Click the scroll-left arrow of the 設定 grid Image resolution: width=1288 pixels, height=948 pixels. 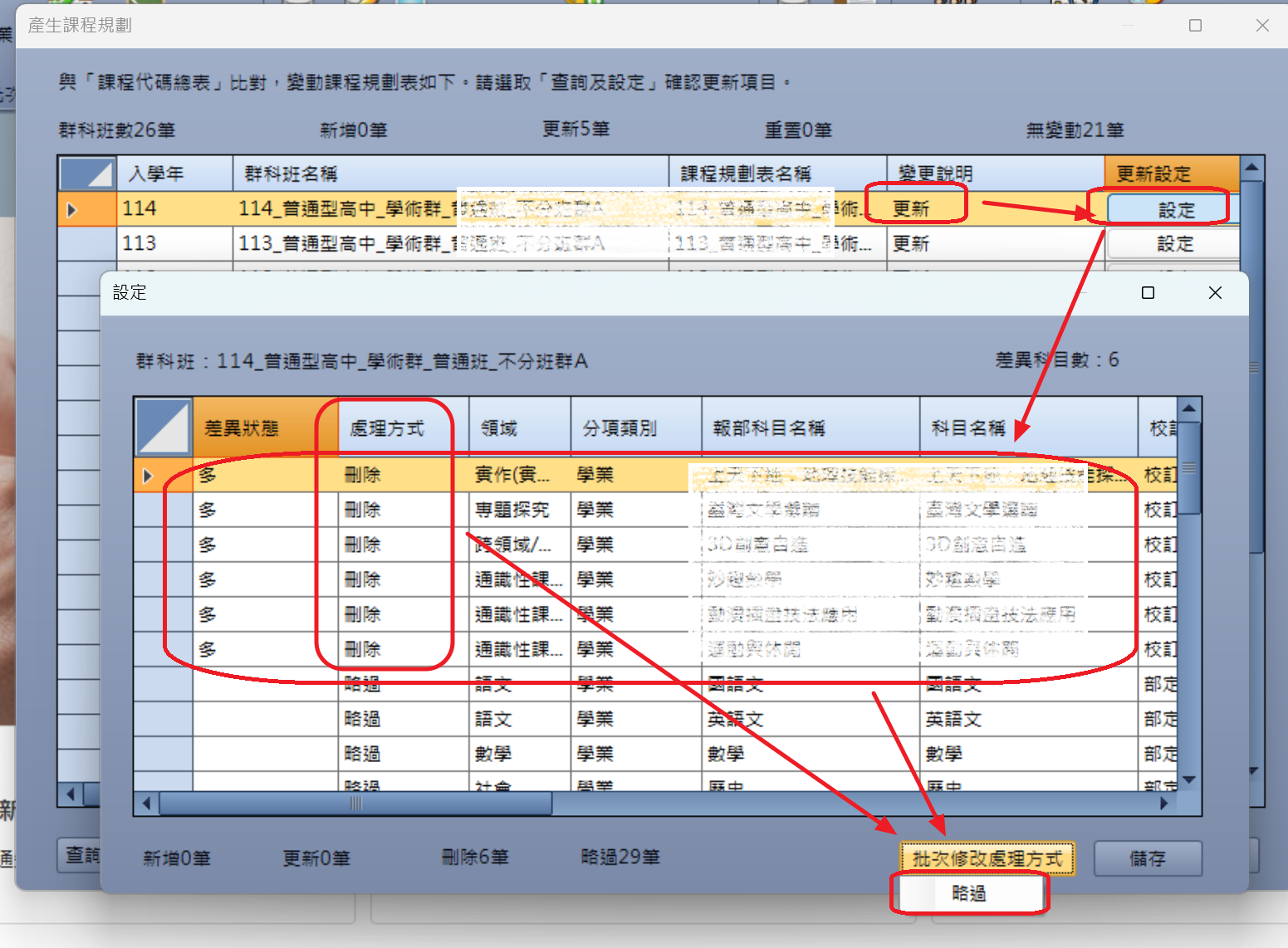point(147,804)
